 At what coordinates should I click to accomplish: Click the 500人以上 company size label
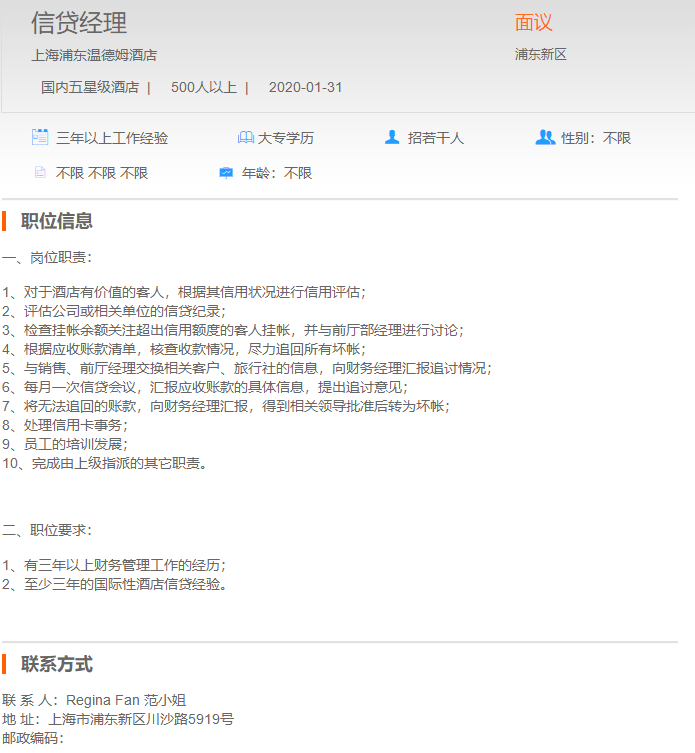204,87
